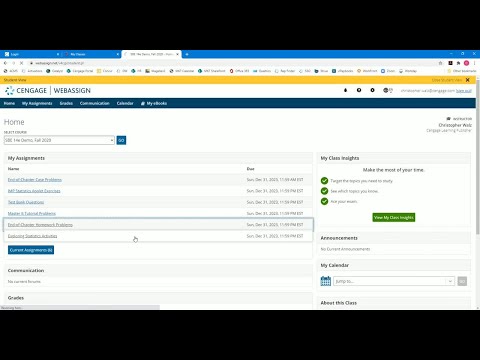Image resolution: width=480 pixels, height=360 pixels.
Task: Click the No current forums text
Action: click(x=24, y=282)
